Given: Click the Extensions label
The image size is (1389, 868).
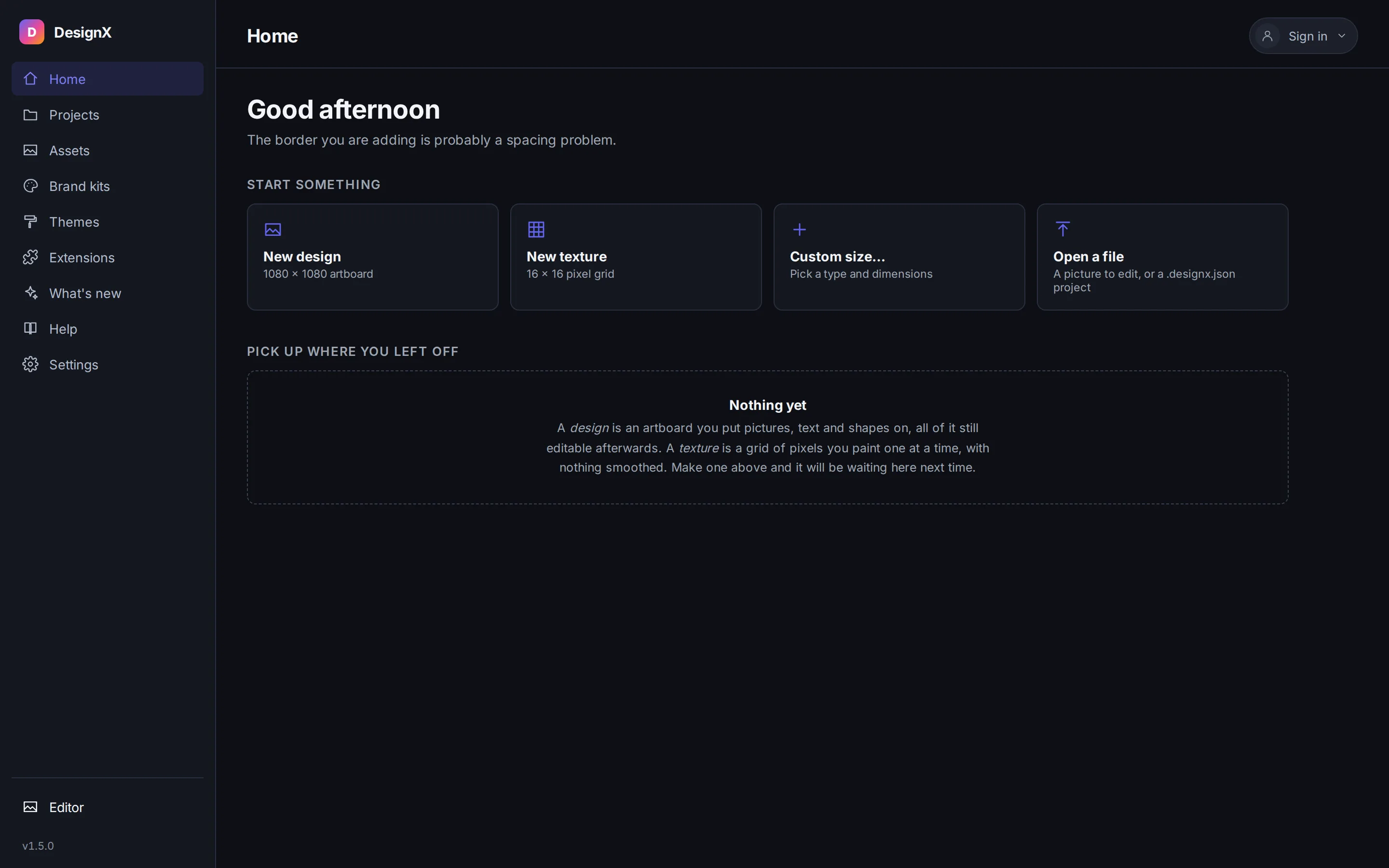Looking at the screenshot, I should coord(82,257).
